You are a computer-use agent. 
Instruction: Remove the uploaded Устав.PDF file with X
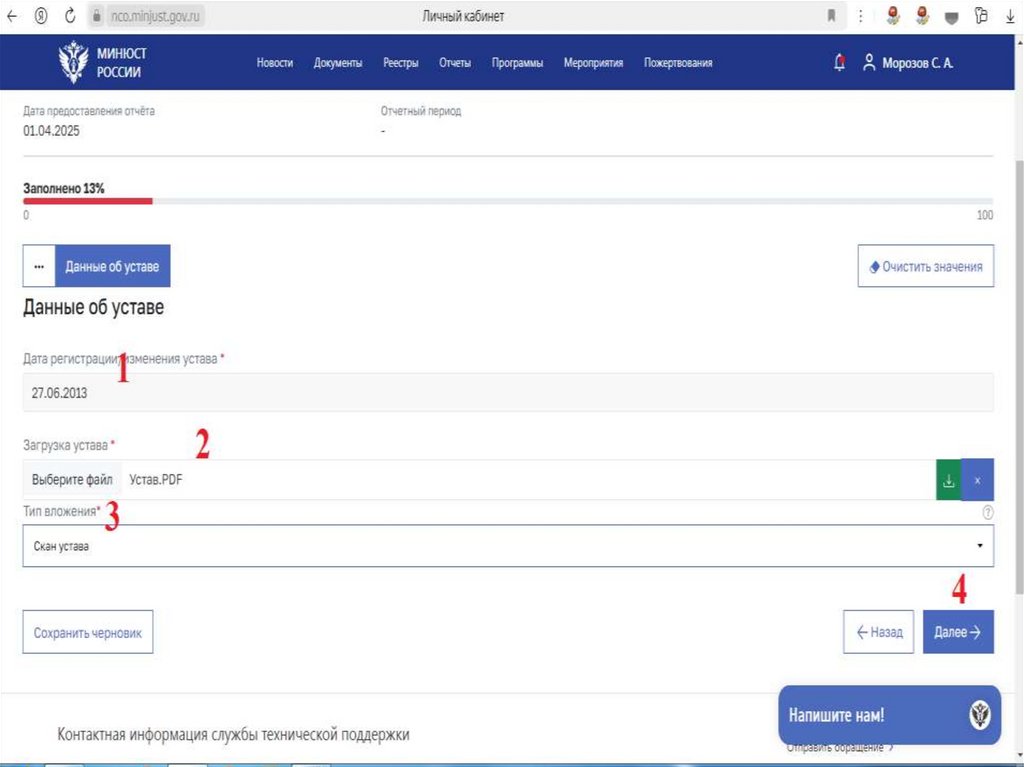coord(978,480)
